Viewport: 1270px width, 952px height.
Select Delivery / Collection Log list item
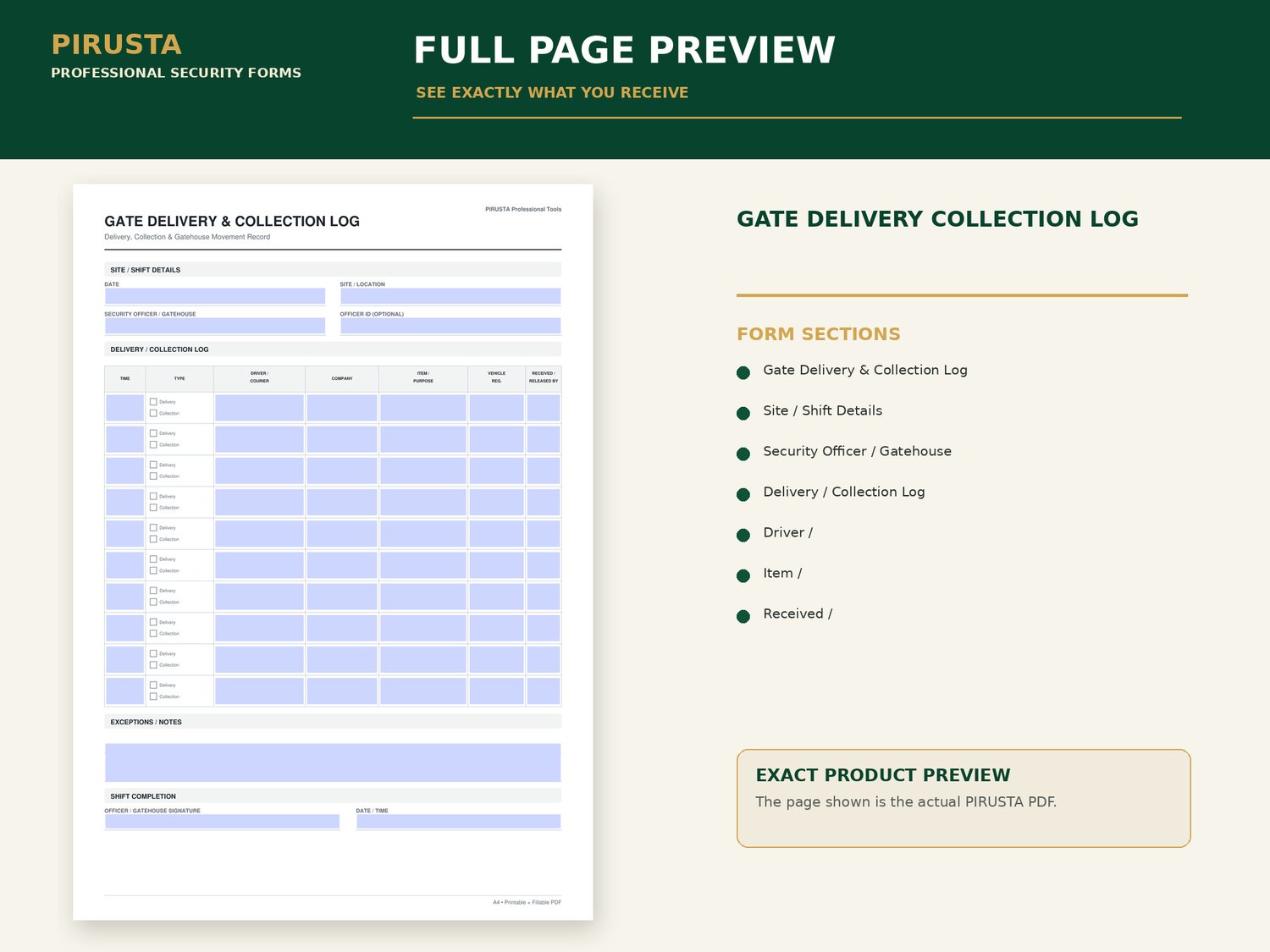[x=844, y=492]
